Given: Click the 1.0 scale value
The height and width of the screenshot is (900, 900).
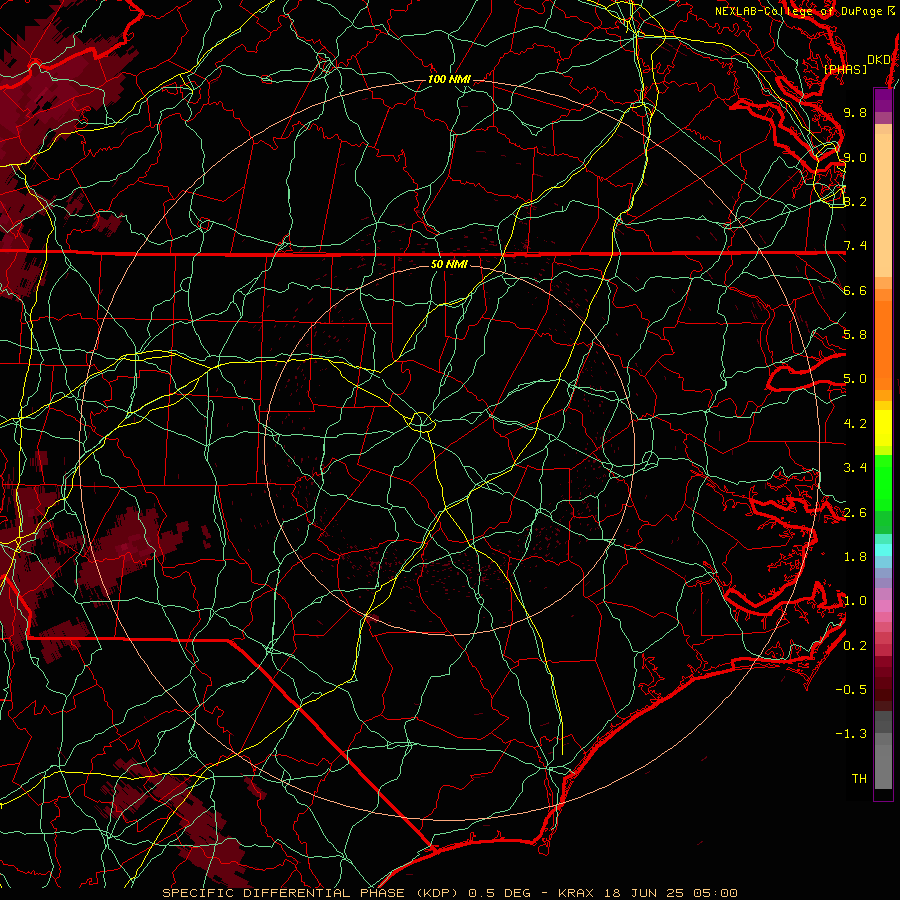Looking at the screenshot, I should [x=855, y=601].
